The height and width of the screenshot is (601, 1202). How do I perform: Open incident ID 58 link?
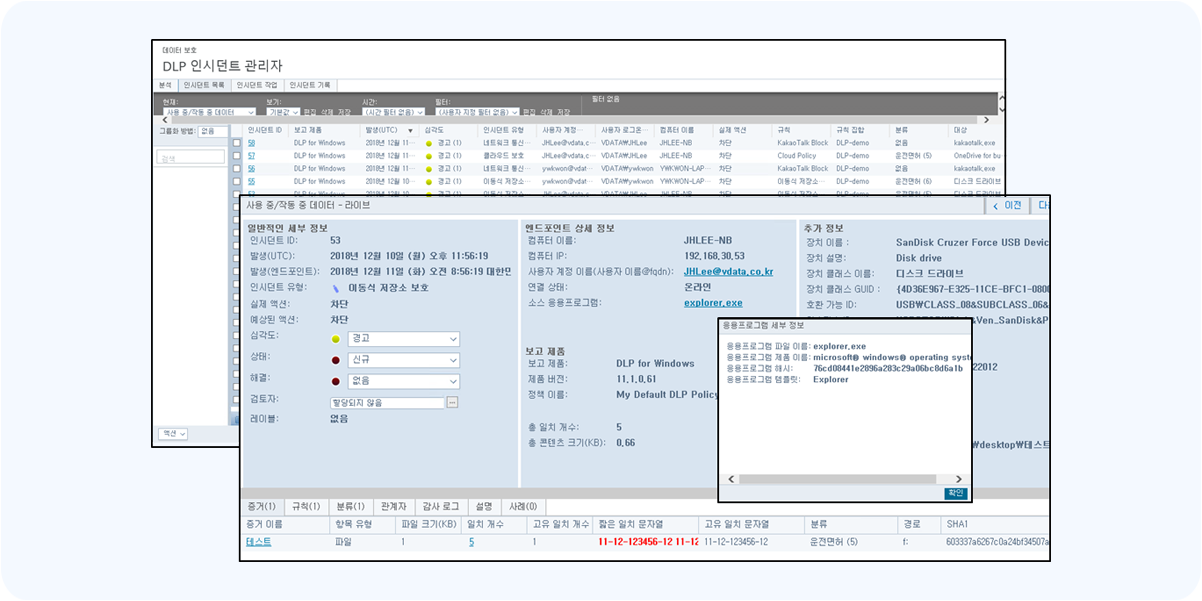pos(252,143)
